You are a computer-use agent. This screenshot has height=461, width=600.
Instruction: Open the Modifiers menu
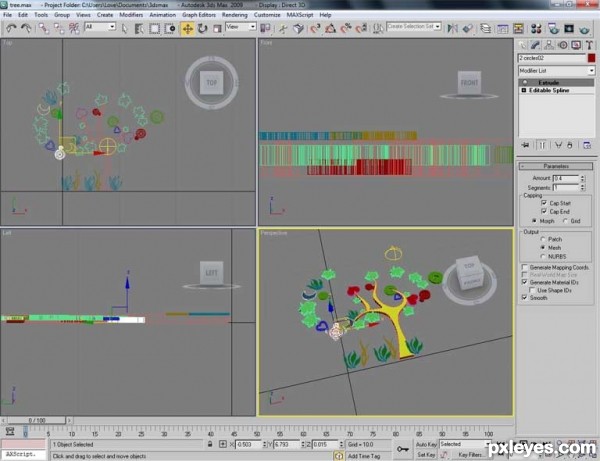click(131, 15)
